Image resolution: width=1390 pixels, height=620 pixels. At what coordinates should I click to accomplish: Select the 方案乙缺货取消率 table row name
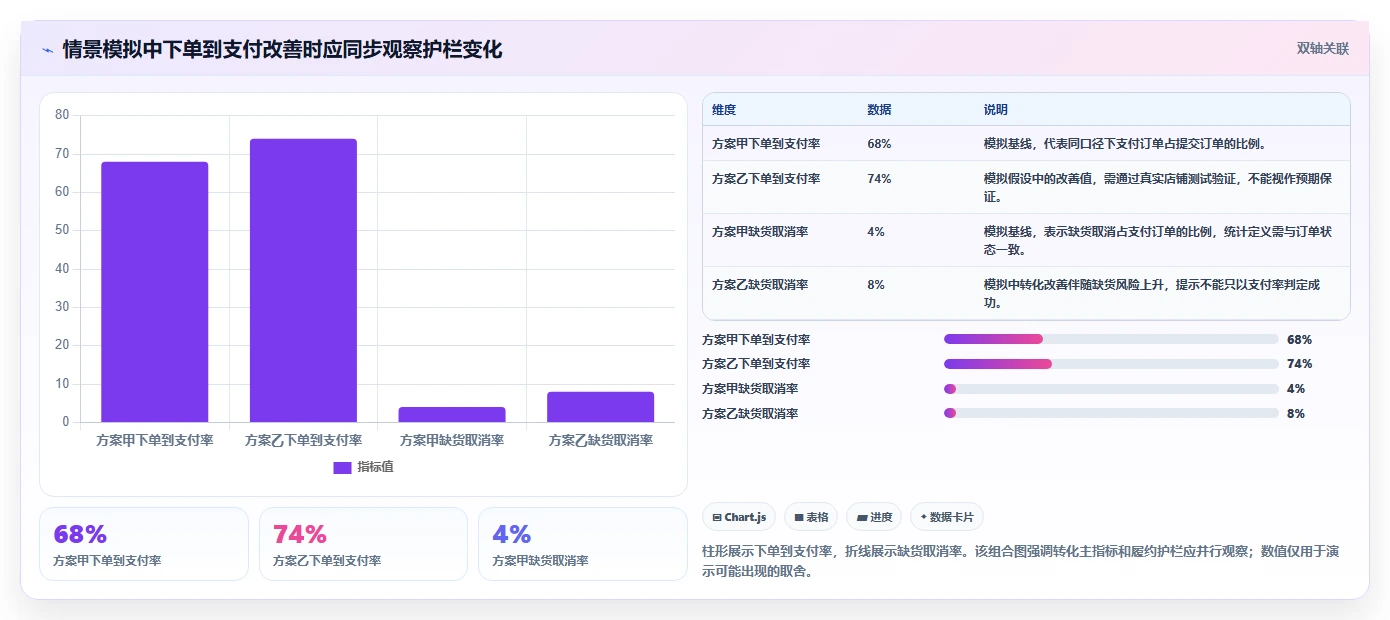(760, 285)
